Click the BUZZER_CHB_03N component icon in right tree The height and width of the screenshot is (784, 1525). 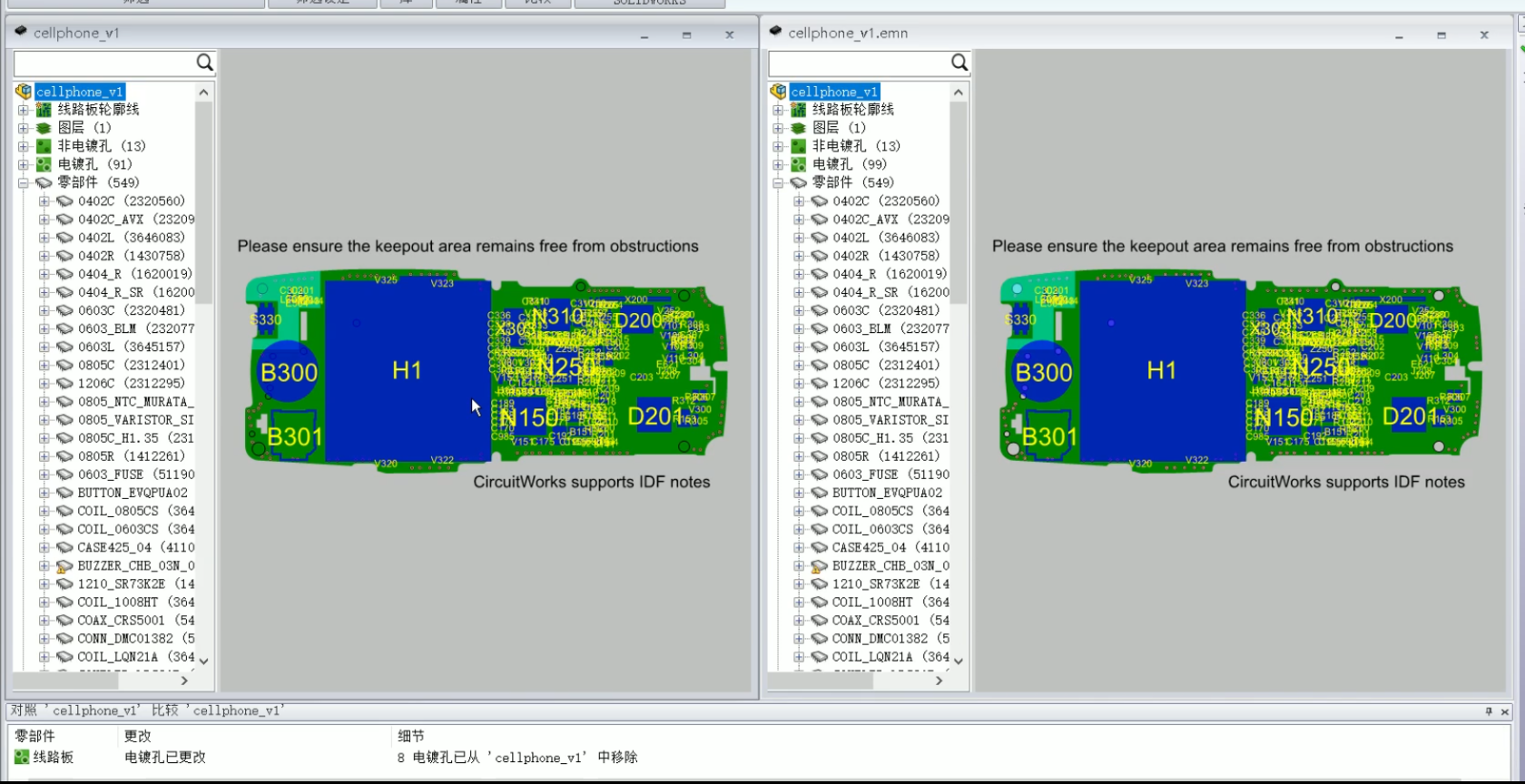(x=819, y=565)
